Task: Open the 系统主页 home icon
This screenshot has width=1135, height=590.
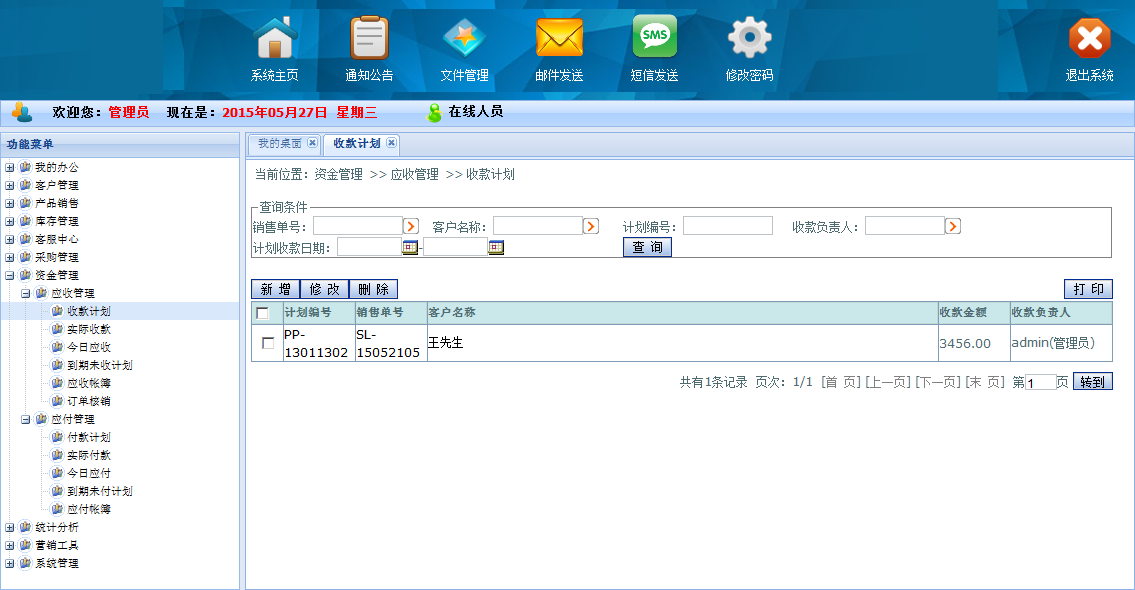Action: [276, 39]
